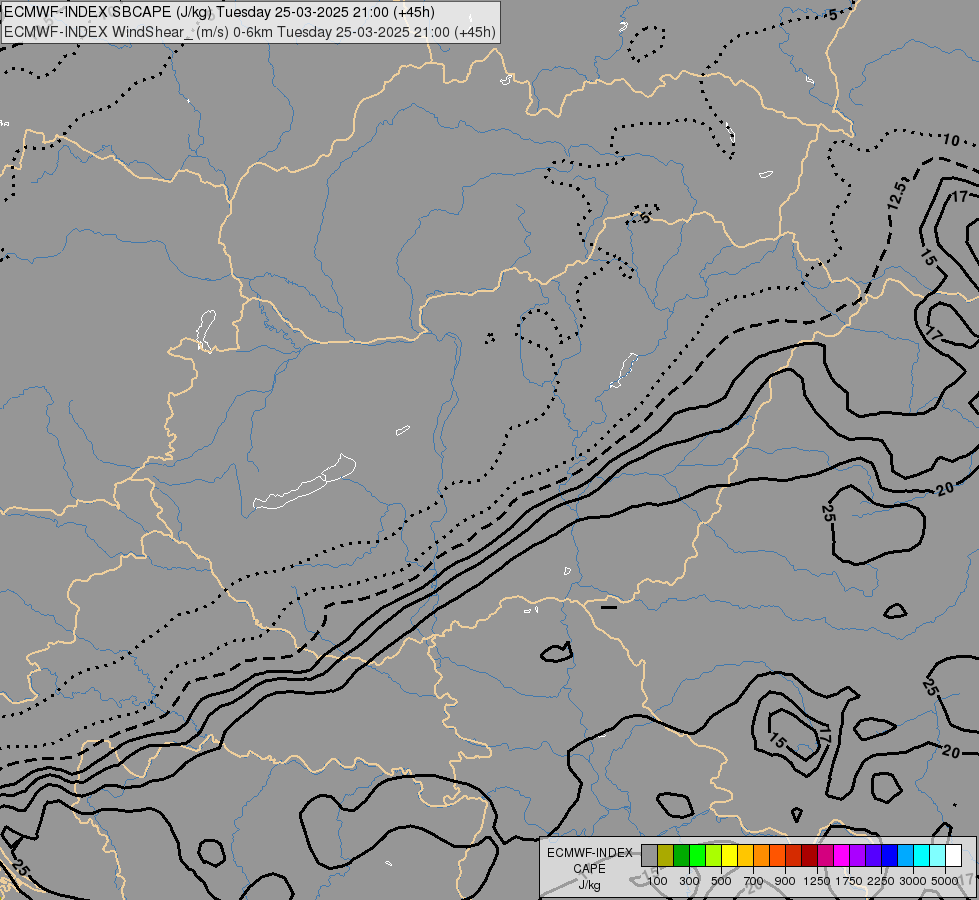Click the legend tick label 2250
Viewport: 979px width, 900px height.
pyautogui.click(x=881, y=881)
